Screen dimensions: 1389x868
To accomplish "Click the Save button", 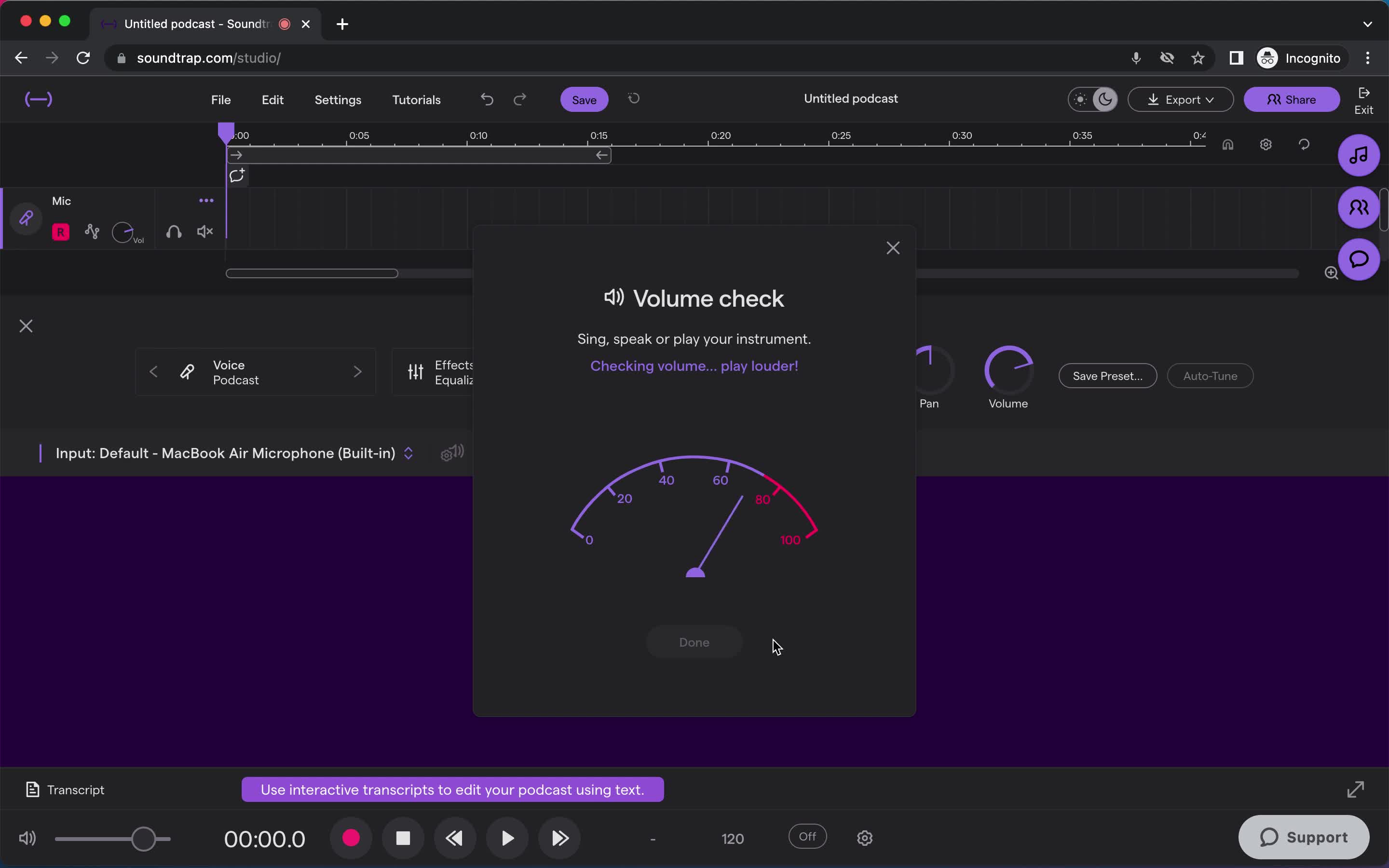I will (x=584, y=99).
